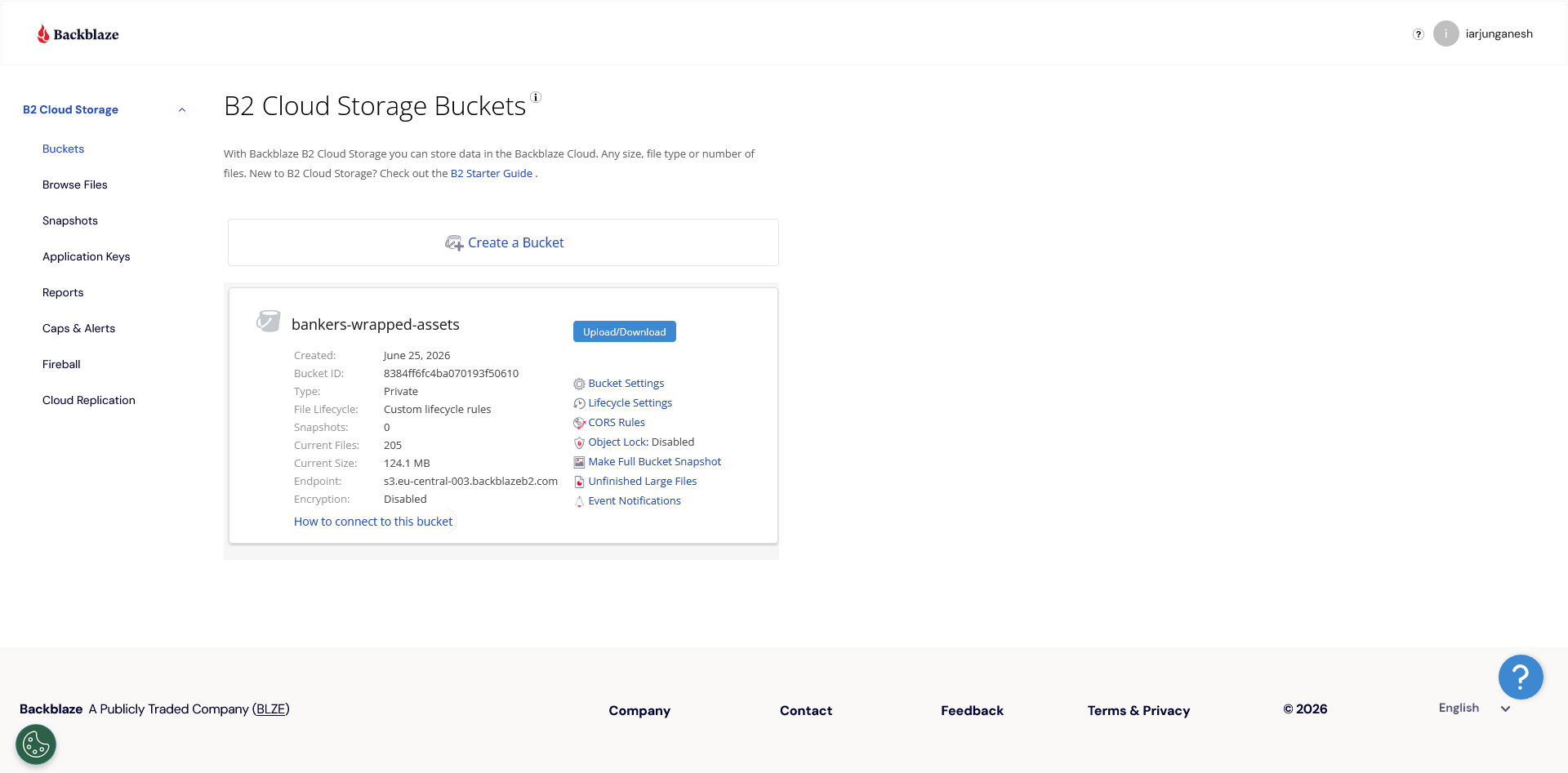Click the Unfinished Large Files icon

tap(579, 482)
